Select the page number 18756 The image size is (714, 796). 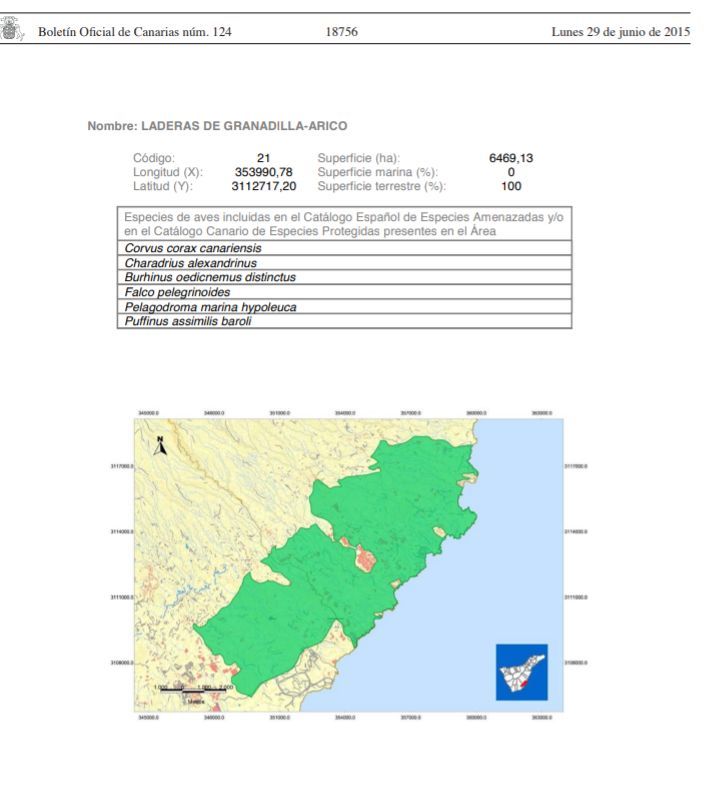(x=342, y=32)
